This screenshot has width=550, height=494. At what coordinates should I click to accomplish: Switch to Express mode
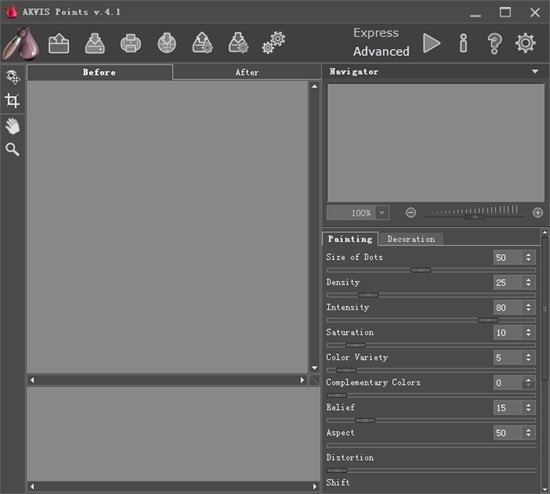(376, 33)
